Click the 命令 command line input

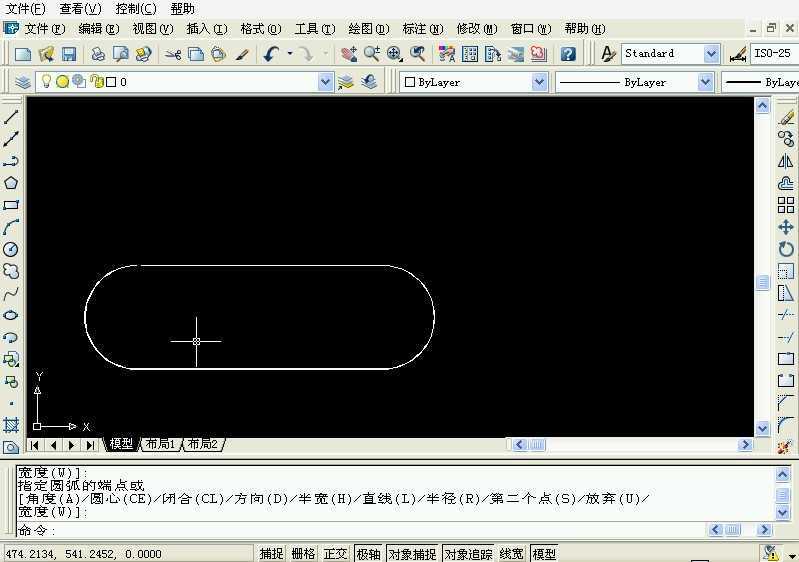(x=361, y=530)
